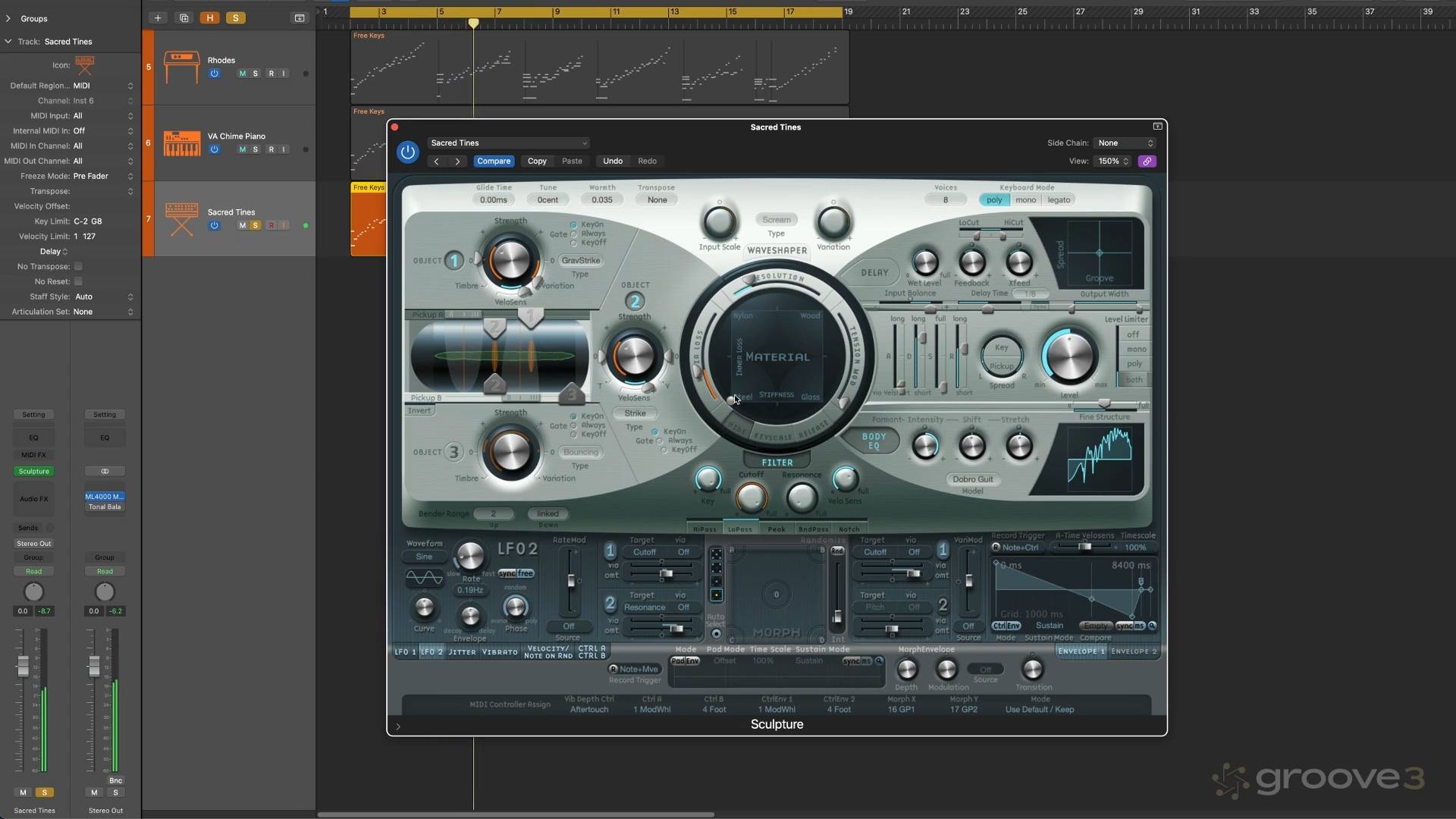The height and width of the screenshot is (819, 1456).
Task: Click the Sacred Tines channel volume fader
Action: (x=23, y=666)
